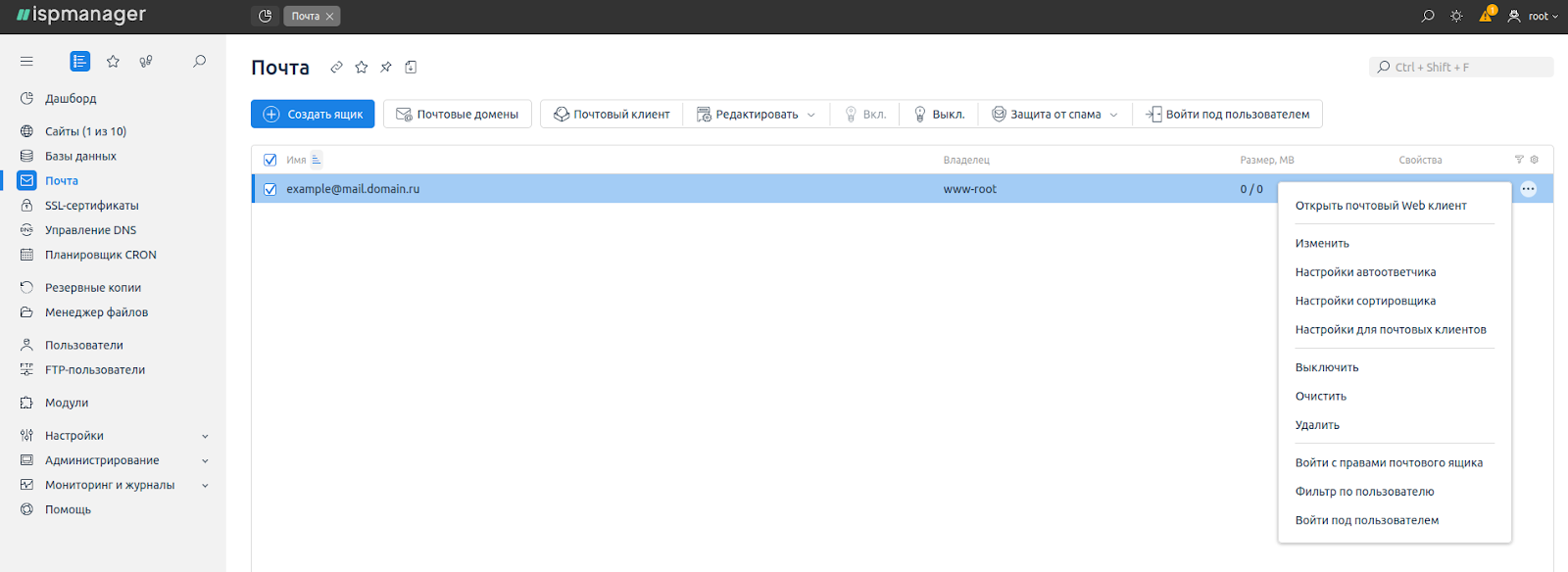Click Размер, MB column header
The image size is (1568, 572).
point(1267,160)
